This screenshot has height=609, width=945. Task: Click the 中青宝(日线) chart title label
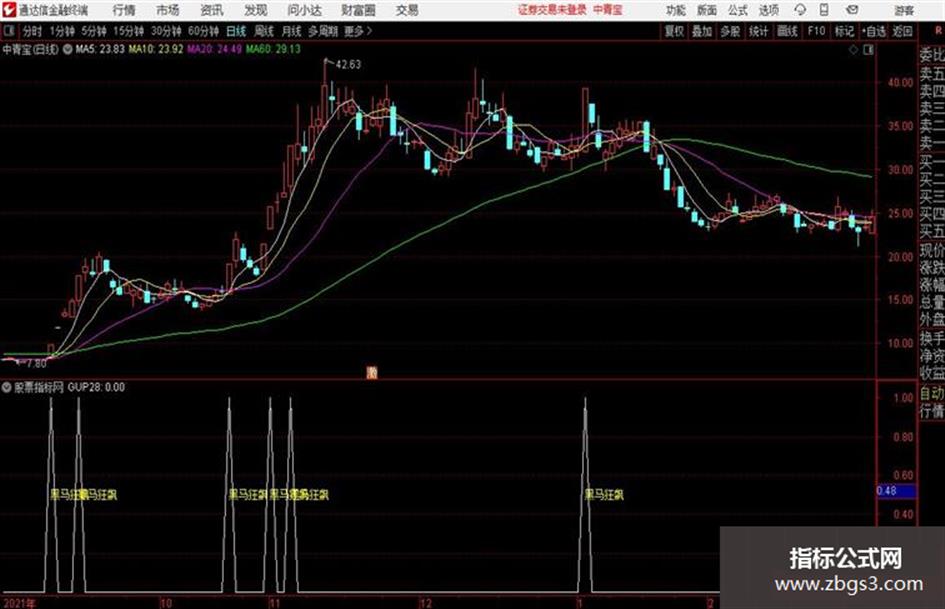point(30,49)
